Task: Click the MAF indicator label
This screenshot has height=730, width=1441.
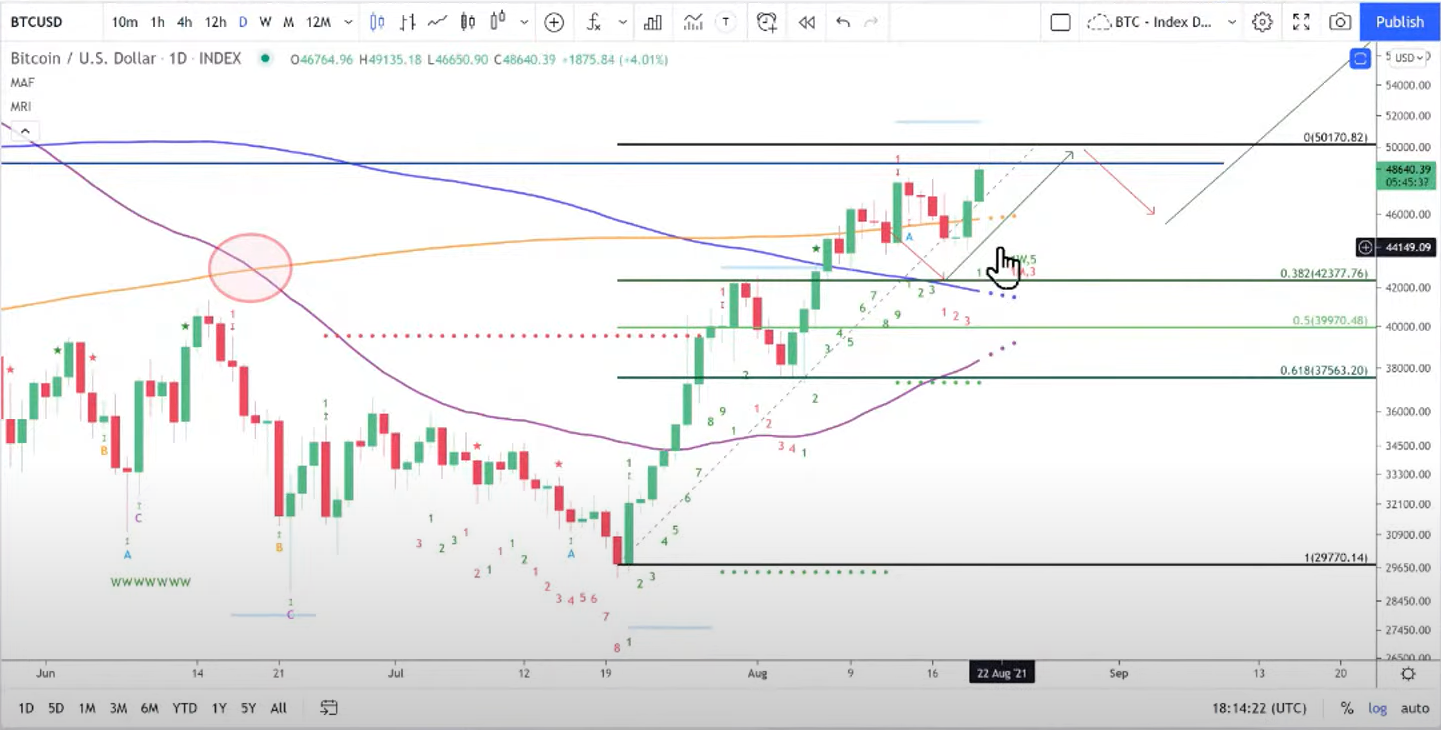Action: coord(23,83)
